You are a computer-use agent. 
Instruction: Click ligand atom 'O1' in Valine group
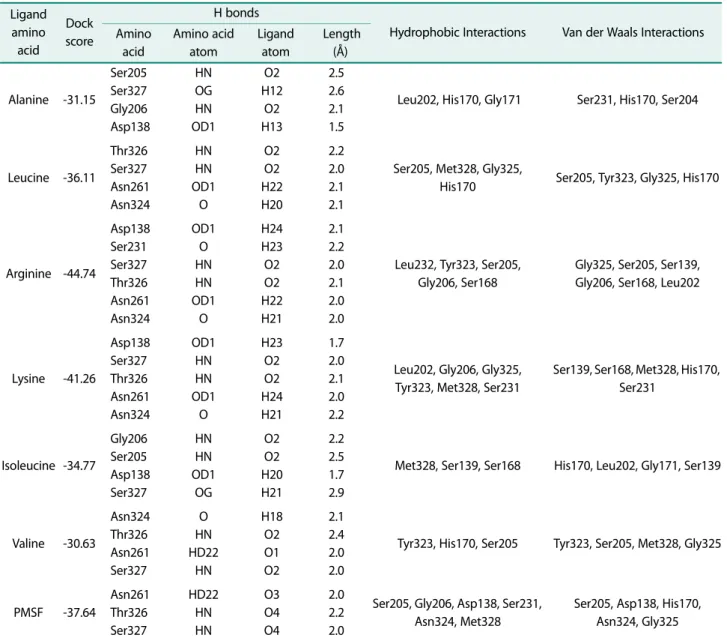tap(272, 552)
